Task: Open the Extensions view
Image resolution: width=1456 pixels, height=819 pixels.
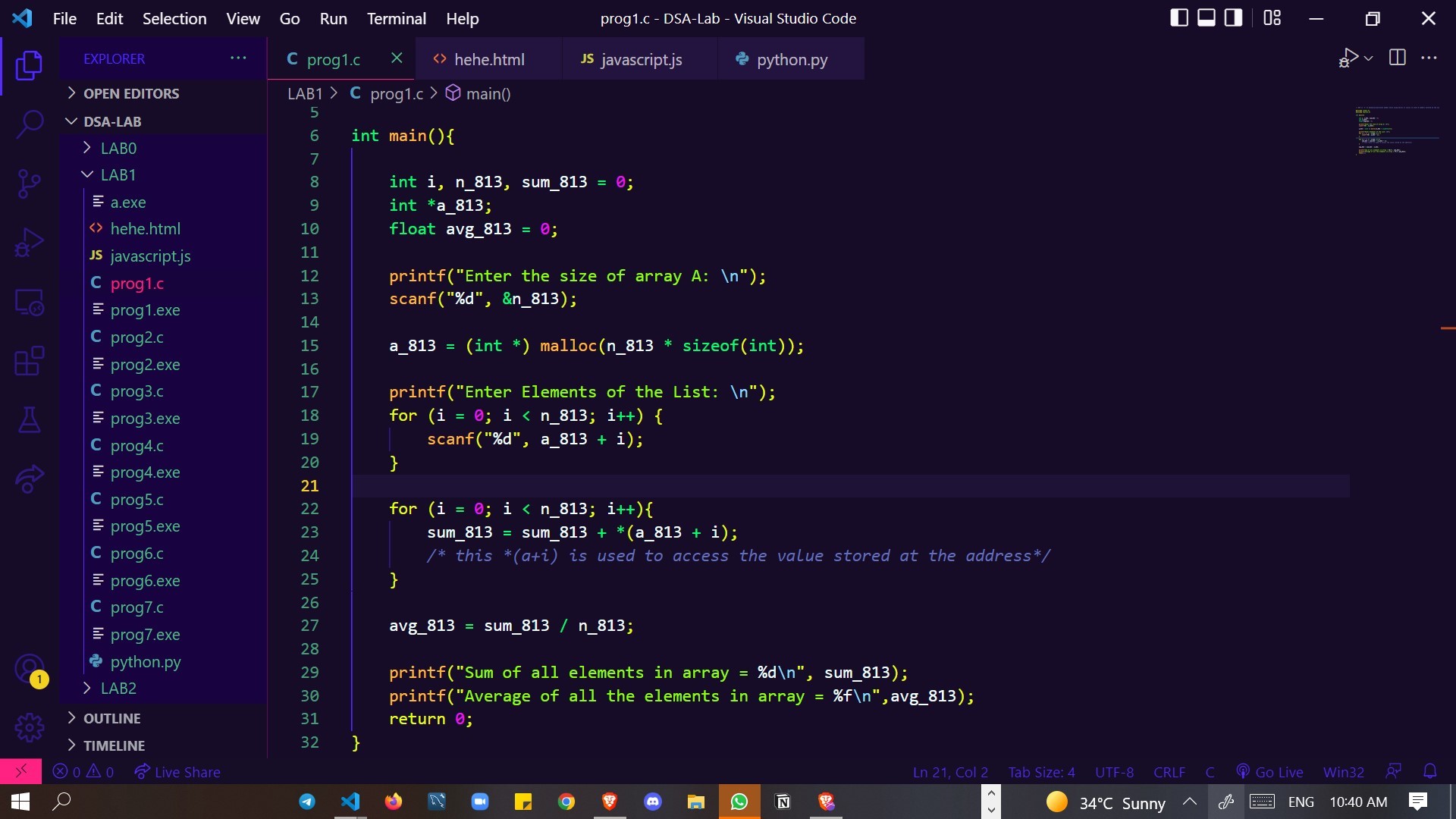Action: click(29, 361)
